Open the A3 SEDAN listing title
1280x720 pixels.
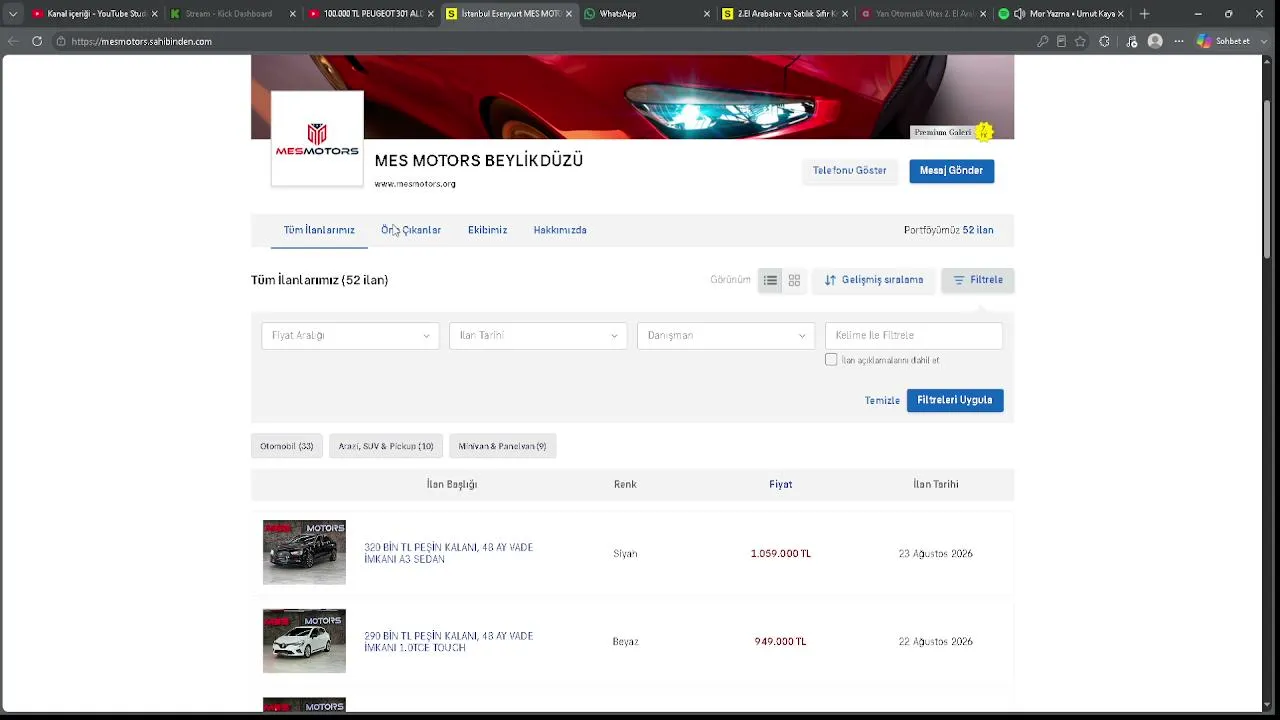click(448, 553)
